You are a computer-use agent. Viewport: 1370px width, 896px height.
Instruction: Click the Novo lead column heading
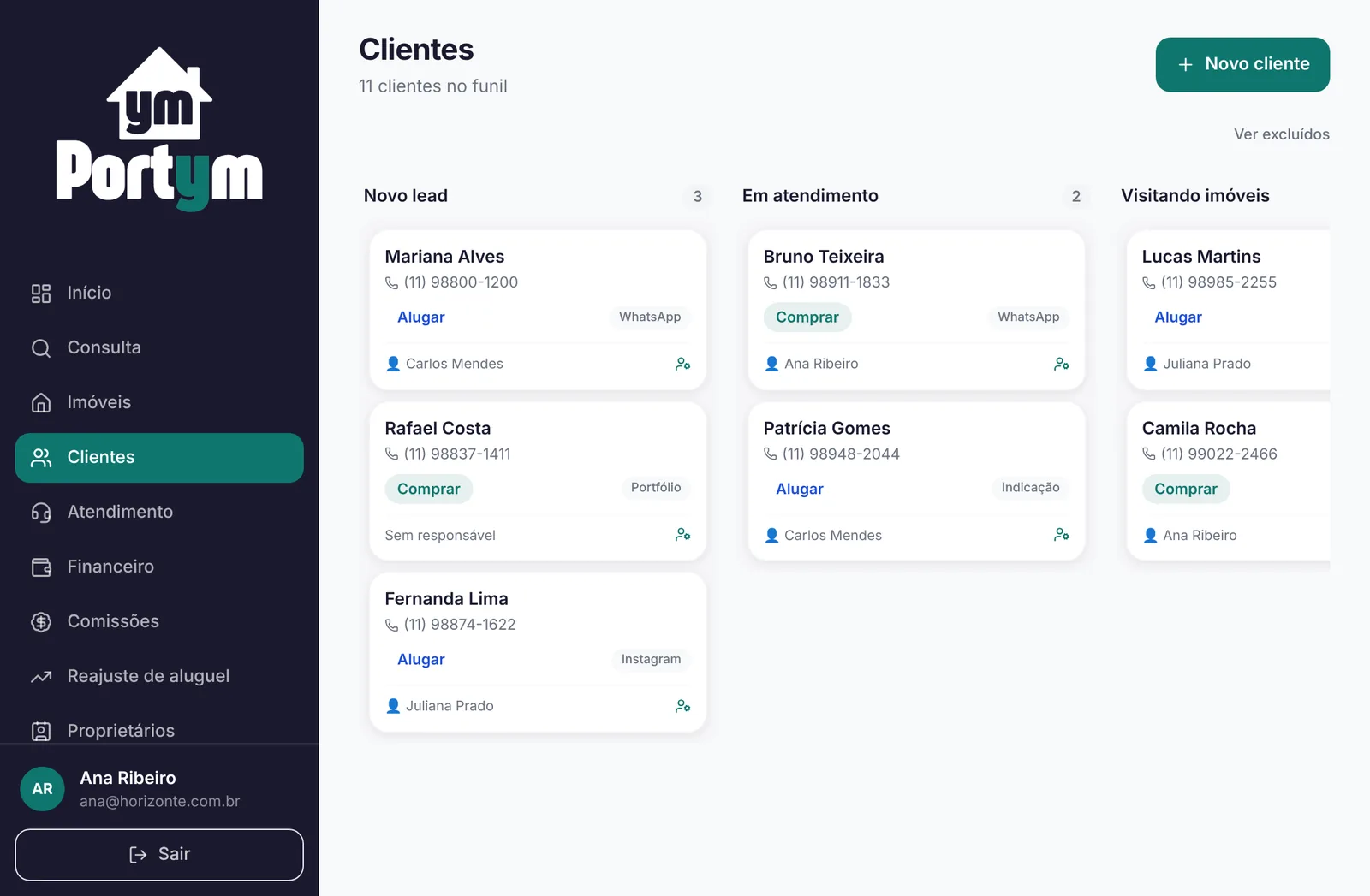(406, 196)
